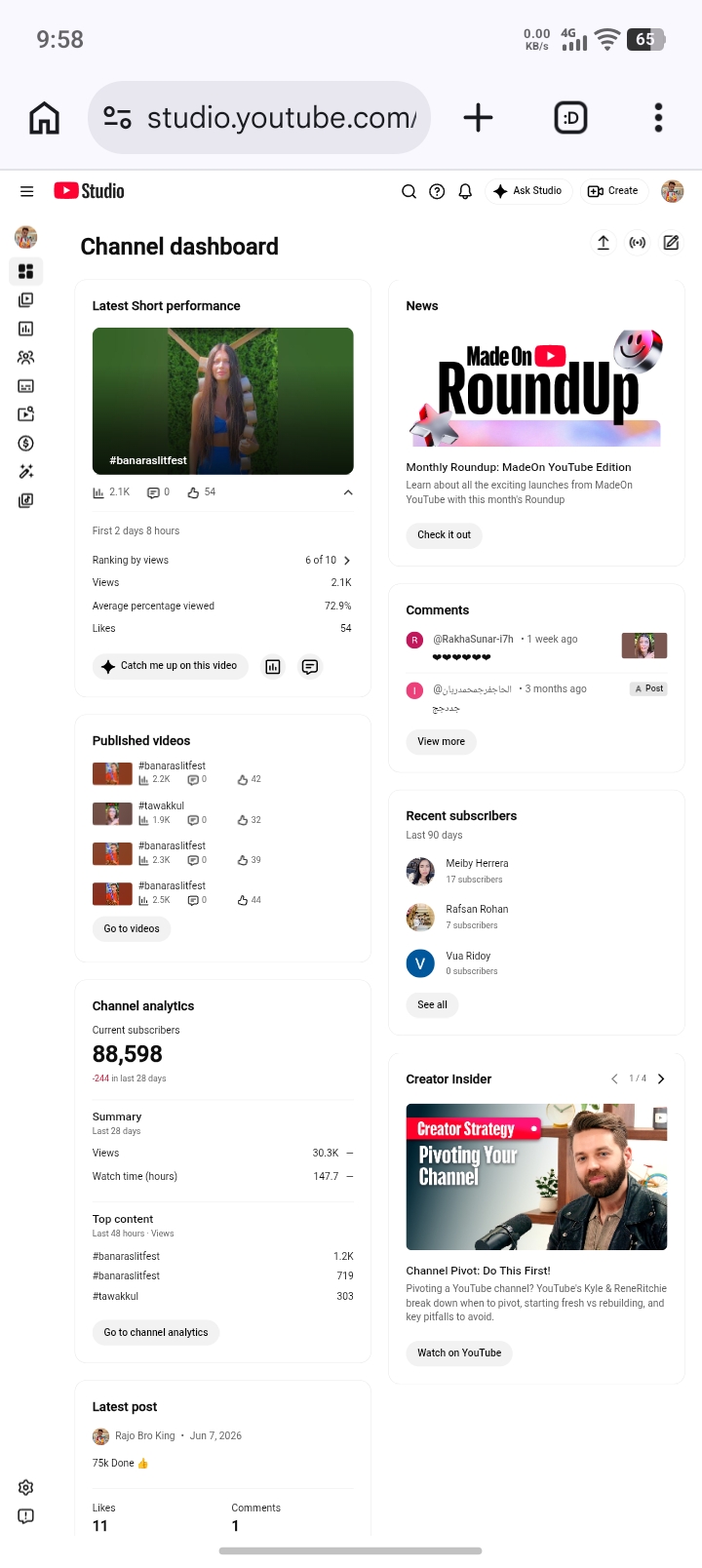
Task: Click the 88,598 current subscribers count
Action: pyautogui.click(x=128, y=1054)
